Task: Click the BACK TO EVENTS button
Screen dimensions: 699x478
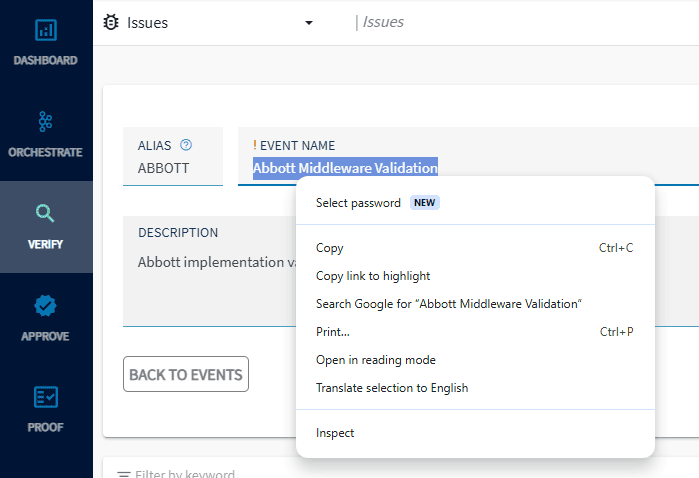Action: (186, 374)
